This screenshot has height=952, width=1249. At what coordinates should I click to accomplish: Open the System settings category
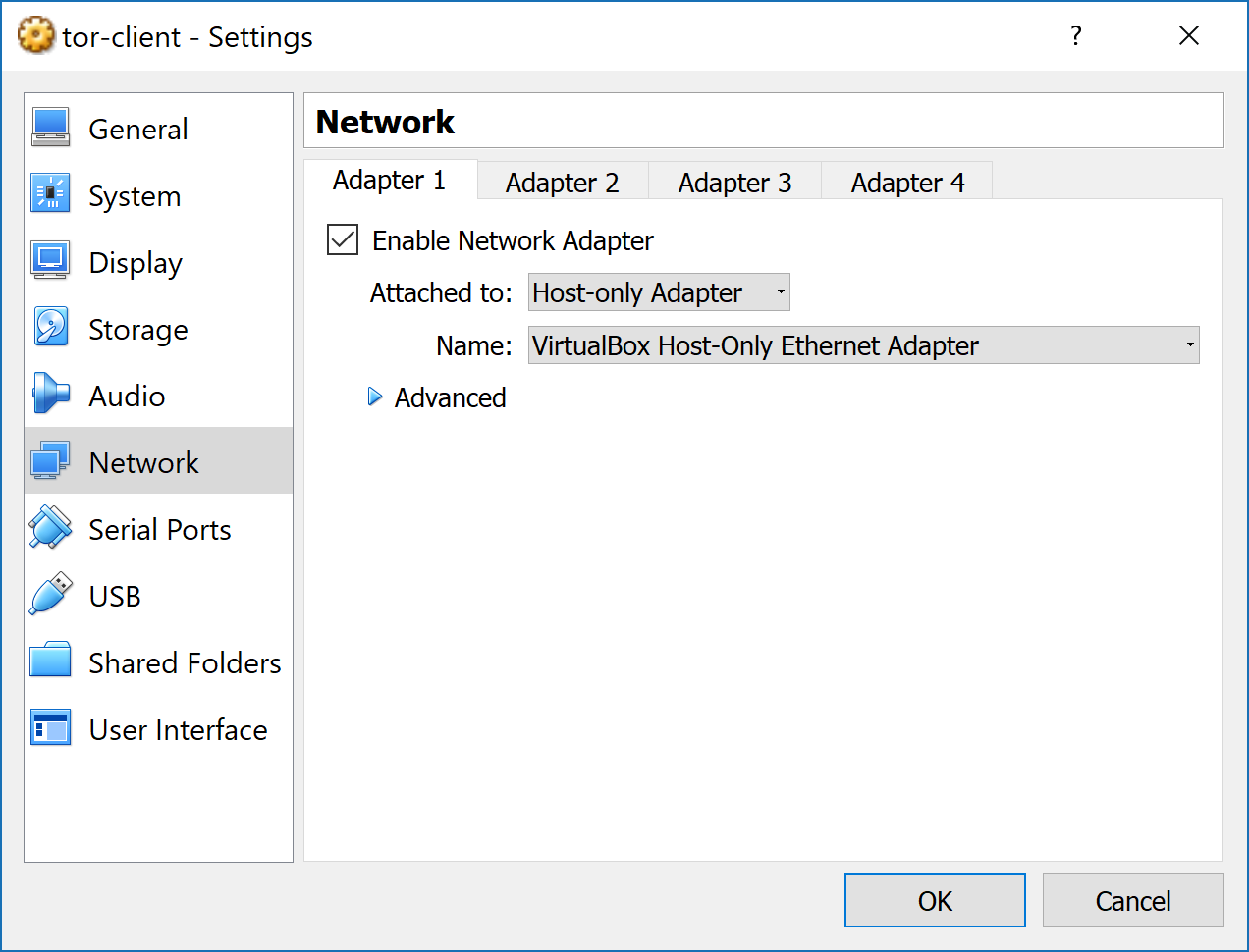pyautogui.click(x=159, y=195)
